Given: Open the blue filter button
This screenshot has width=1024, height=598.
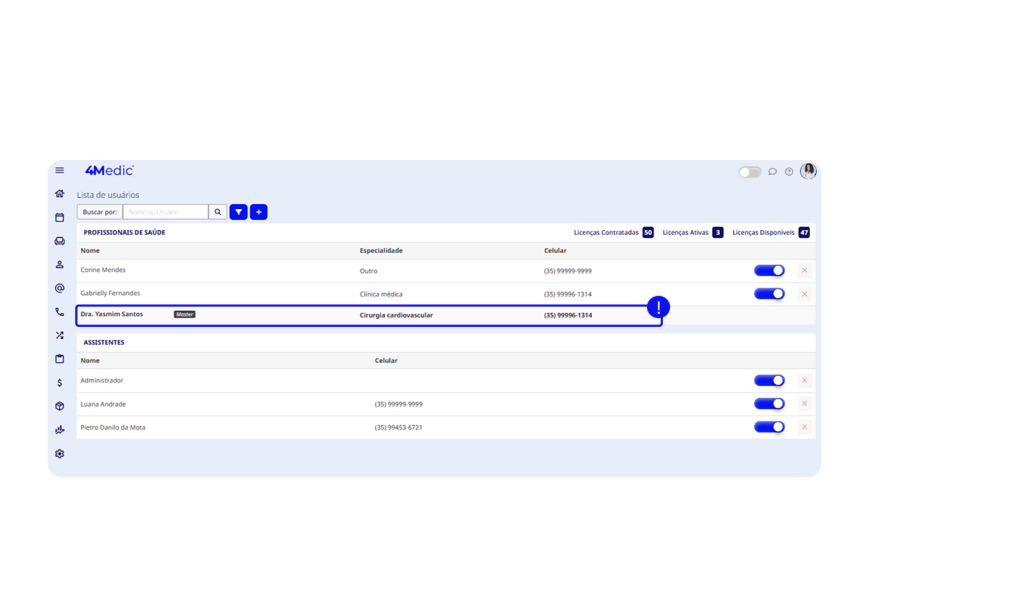Looking at the screenshot, I should click(239, 212).
